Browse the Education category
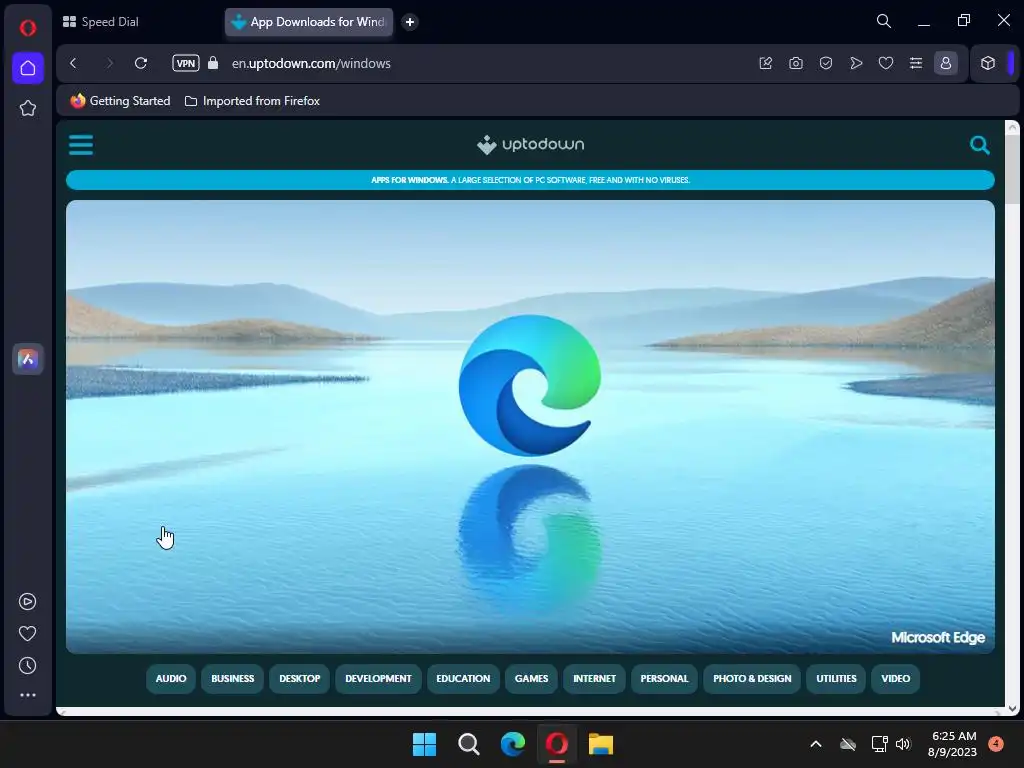 point(463,679)
